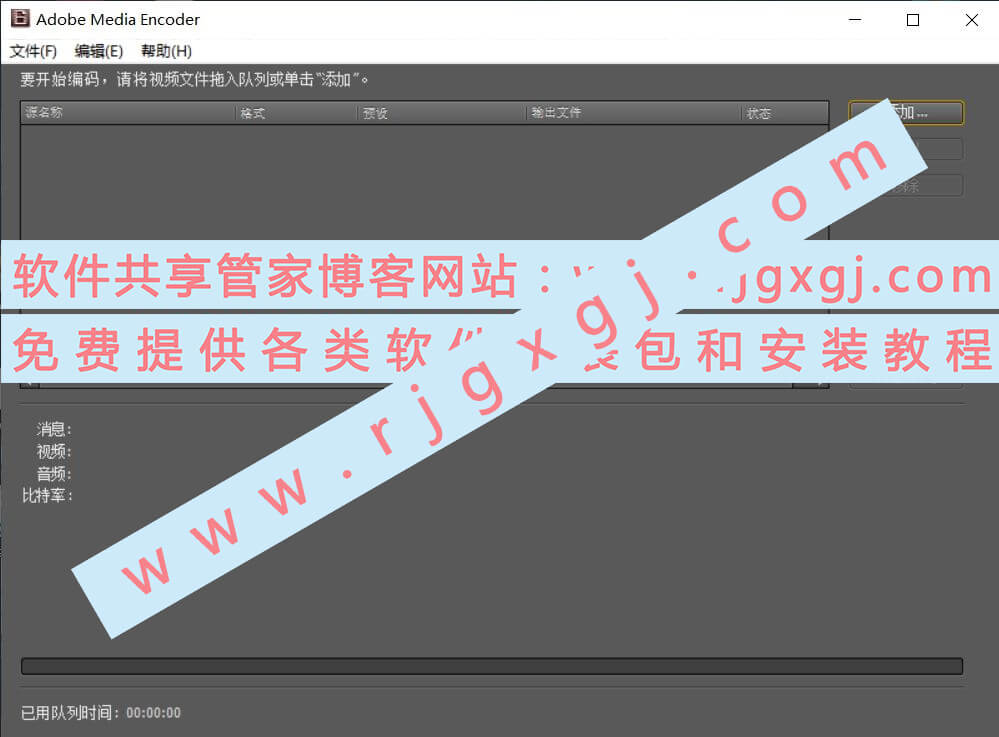Image resolution: width=999 pixels, height=737 pixels.
Task: Click the 音频: label
Action: point(54,473)
